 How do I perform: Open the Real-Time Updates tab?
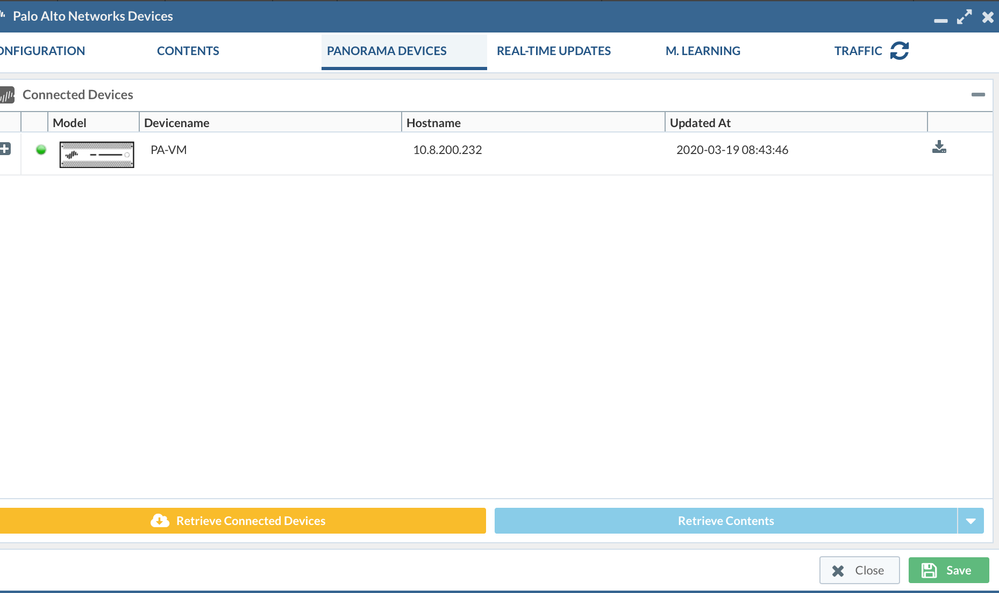pos(553,51)
